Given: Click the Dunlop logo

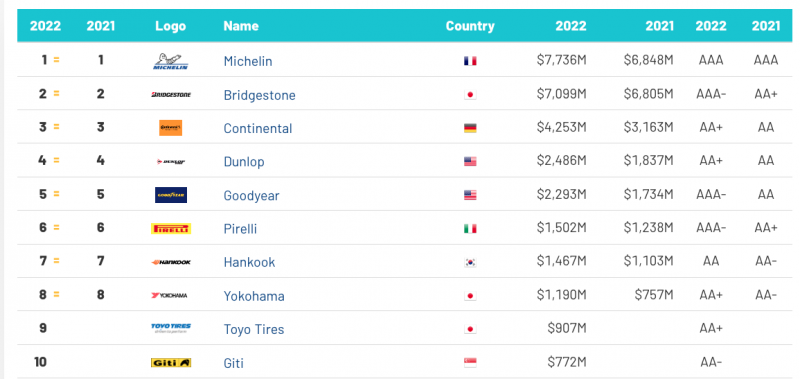Looking at the screenshot, I should (x=171, y=162).
